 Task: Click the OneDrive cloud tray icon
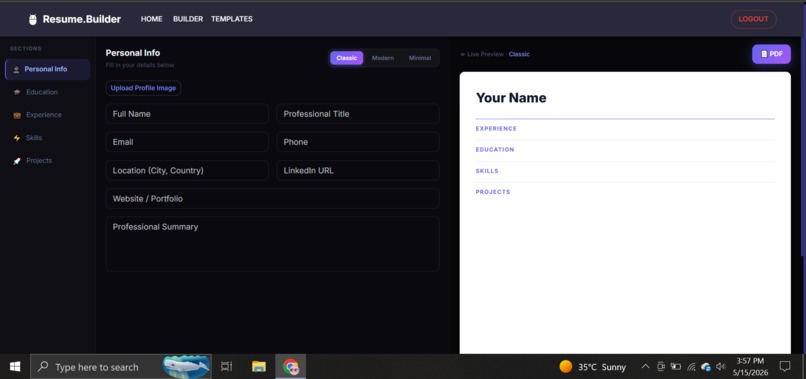(x=706, y=367)
